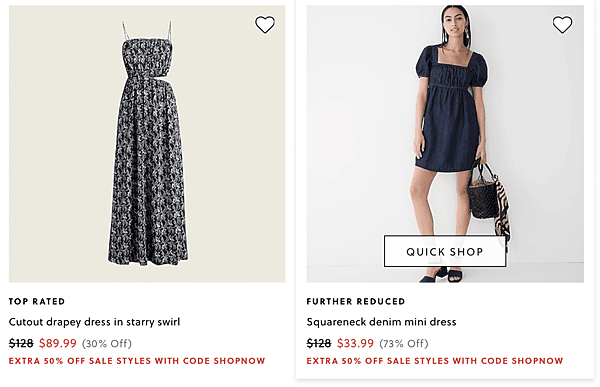Click the struck-through $128 on denim dress

pyautogui.click(x=319, y=343)
